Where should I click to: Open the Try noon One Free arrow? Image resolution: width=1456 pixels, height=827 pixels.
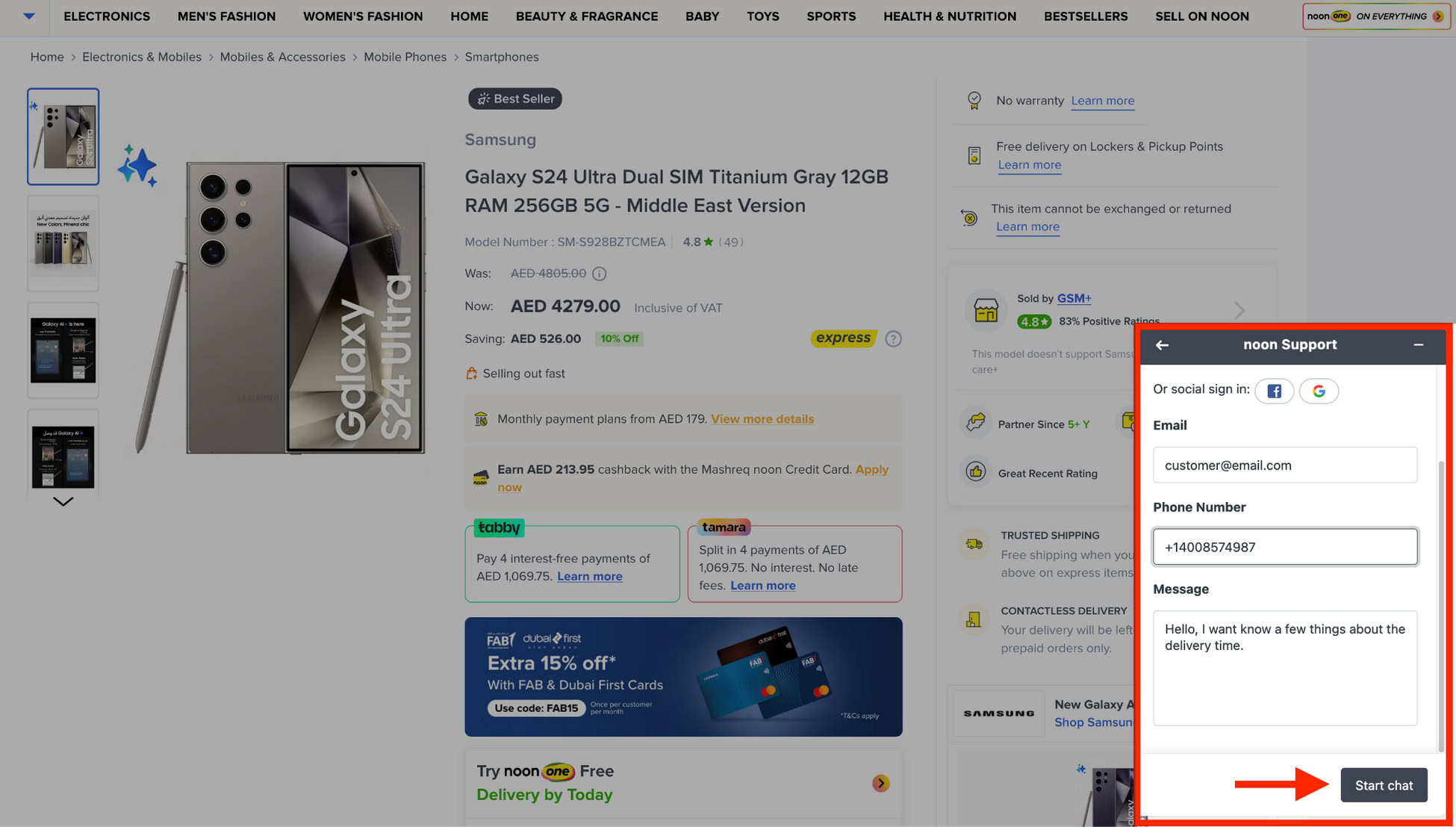(x=881, y=783)
